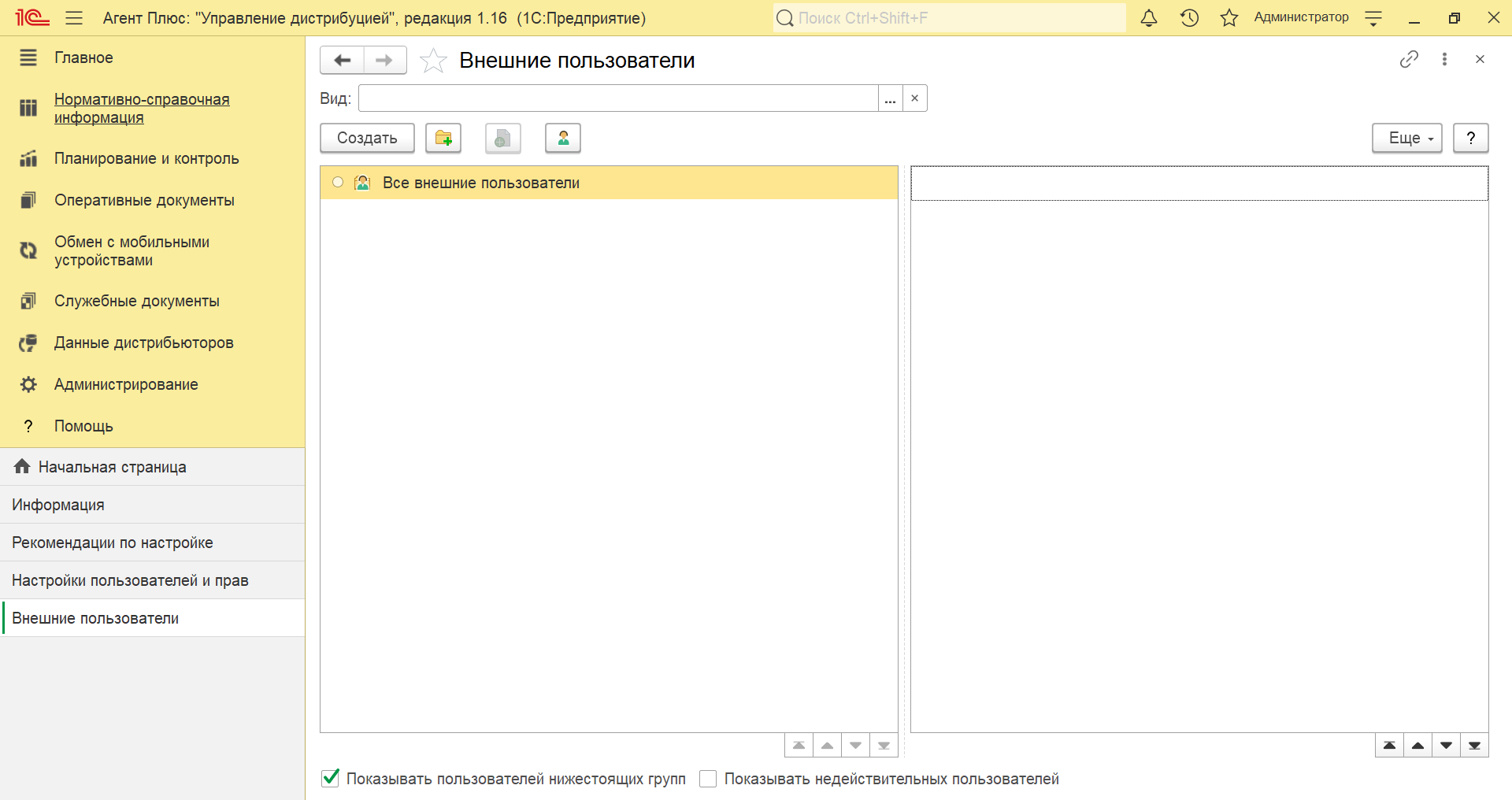Open the history clock icon
This screenshot has height=800, width=1512.
click(x=1189, y=18)
